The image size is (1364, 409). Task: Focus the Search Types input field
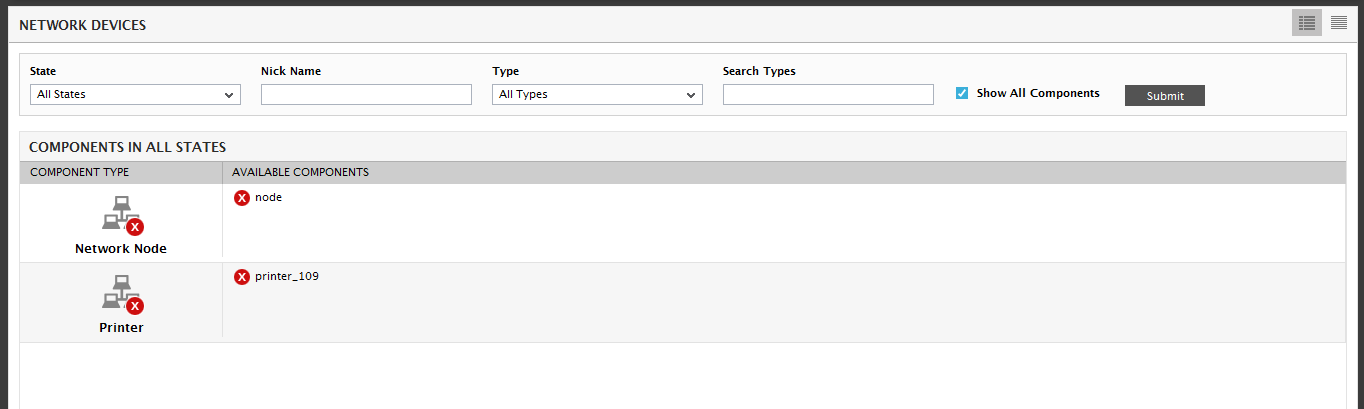828,94
